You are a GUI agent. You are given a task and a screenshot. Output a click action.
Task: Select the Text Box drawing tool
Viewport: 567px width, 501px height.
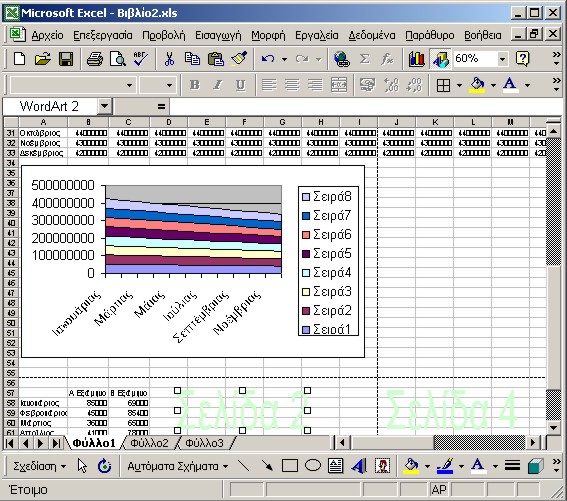point(336,466)
